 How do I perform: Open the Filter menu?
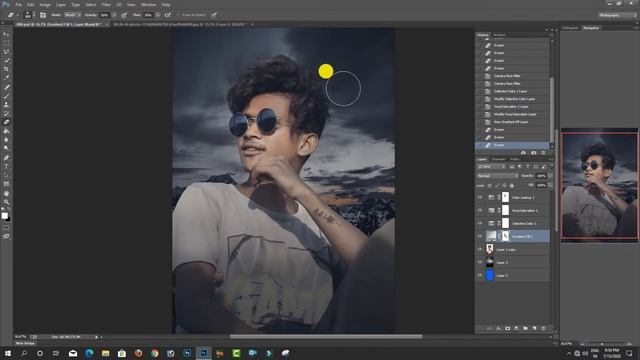point(106,4)
